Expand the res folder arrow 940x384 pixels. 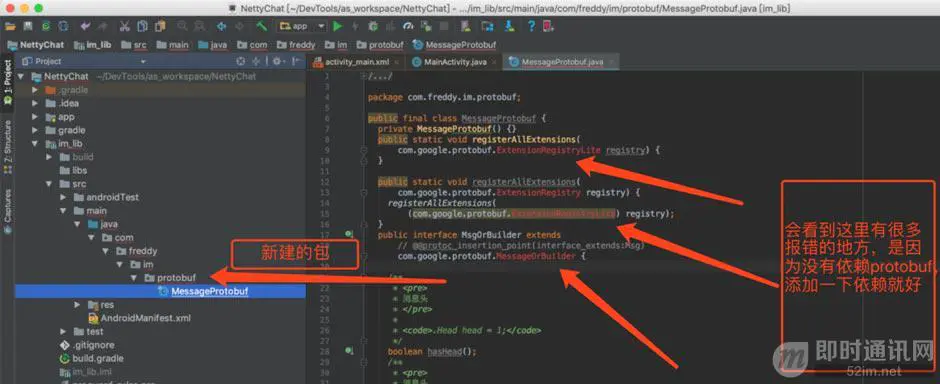pos(77,305)
